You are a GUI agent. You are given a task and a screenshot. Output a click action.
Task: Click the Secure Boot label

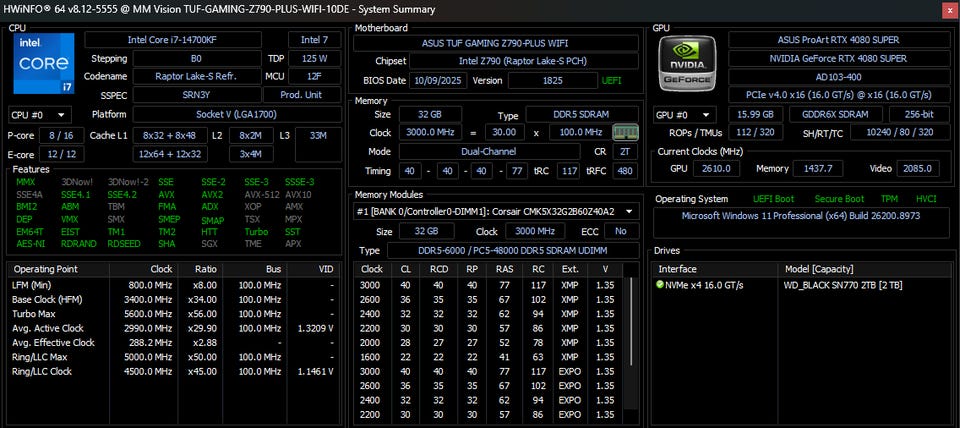click(x=839, y=199)
